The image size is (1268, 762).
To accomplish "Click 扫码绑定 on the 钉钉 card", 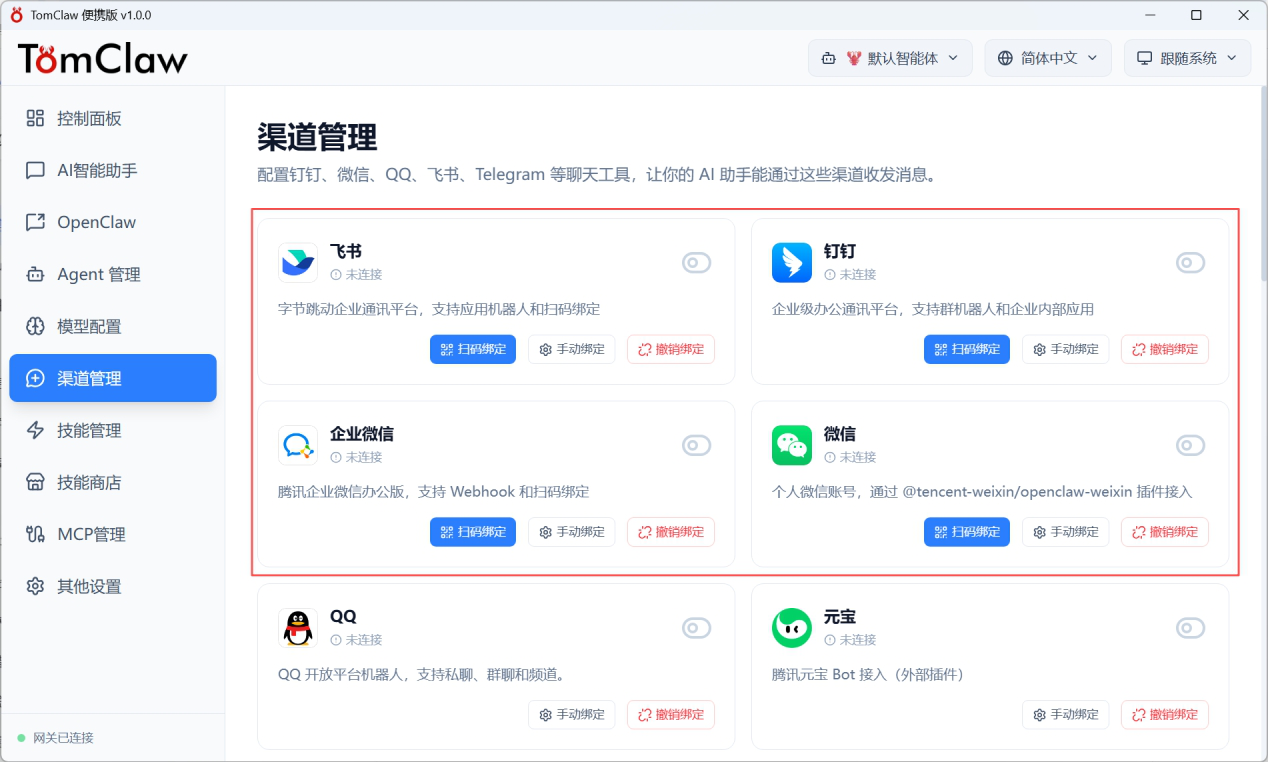I will pos(967,349).
